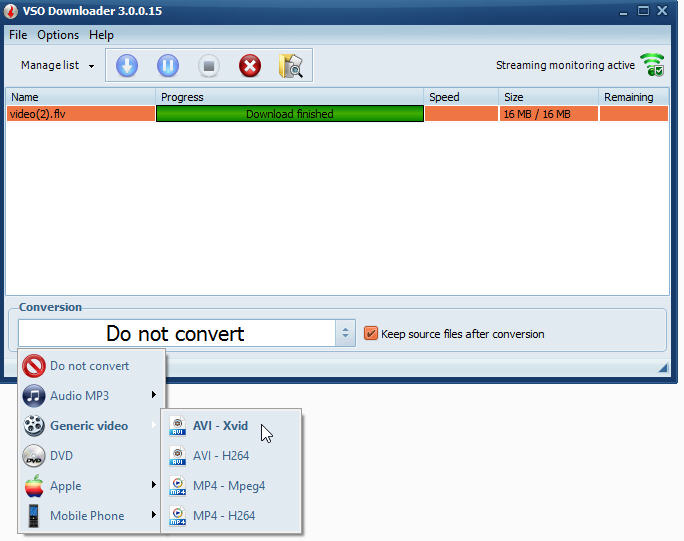Click the AVI file icon beside AVI - H264
Viewport: 684px width, 541px height.
point(178,456)
